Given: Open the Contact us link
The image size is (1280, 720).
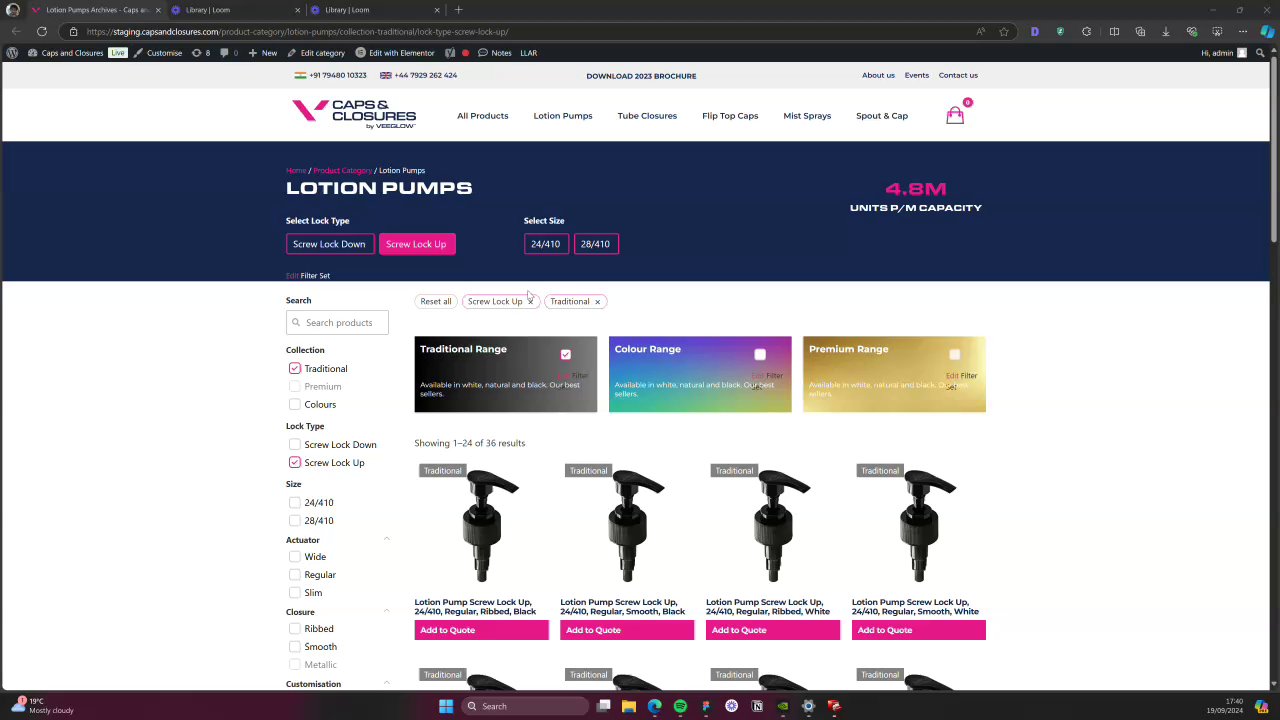Looking at the screenshot, I should point(958,75).
